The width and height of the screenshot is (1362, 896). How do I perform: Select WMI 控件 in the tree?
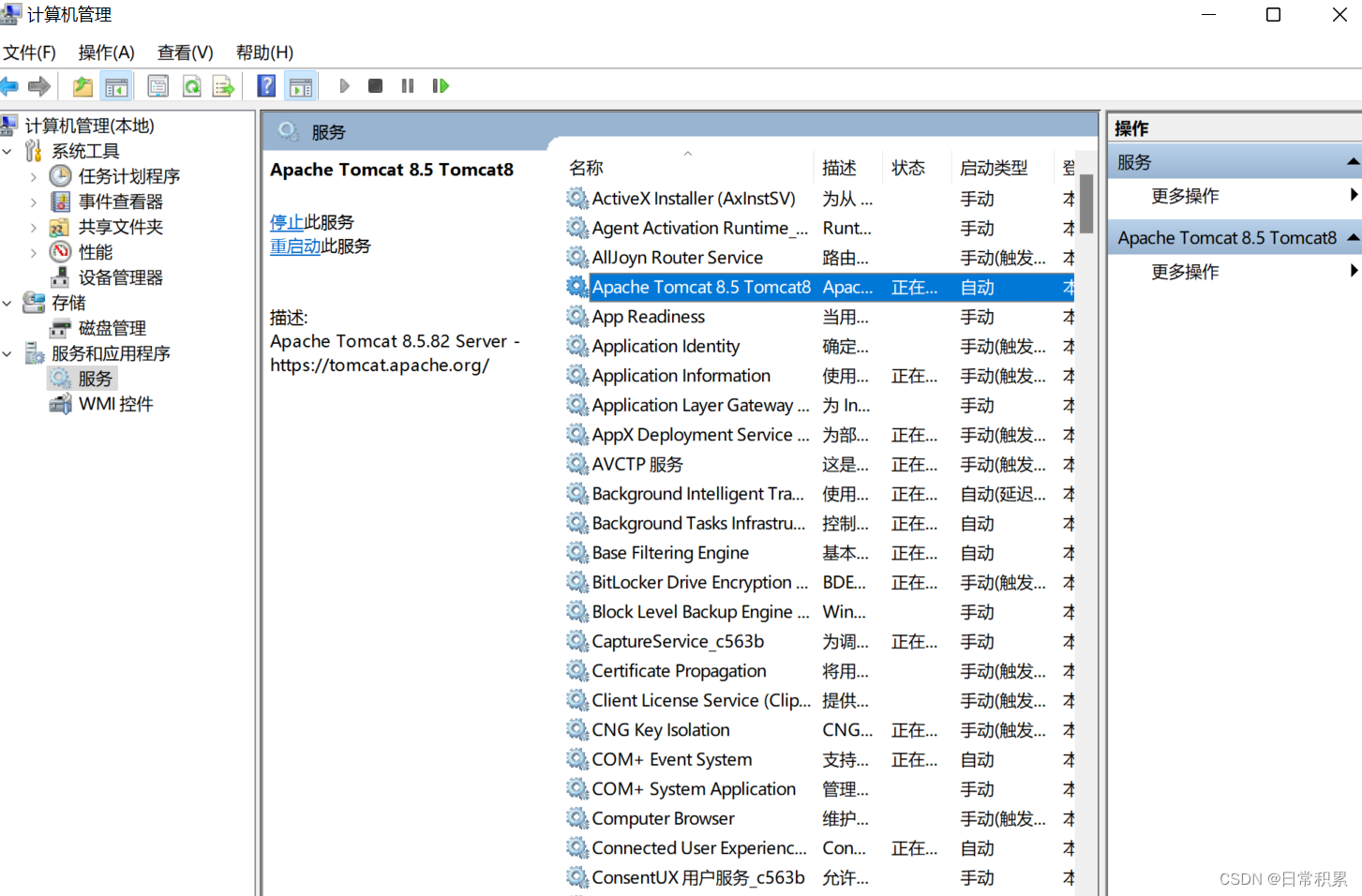116,404
